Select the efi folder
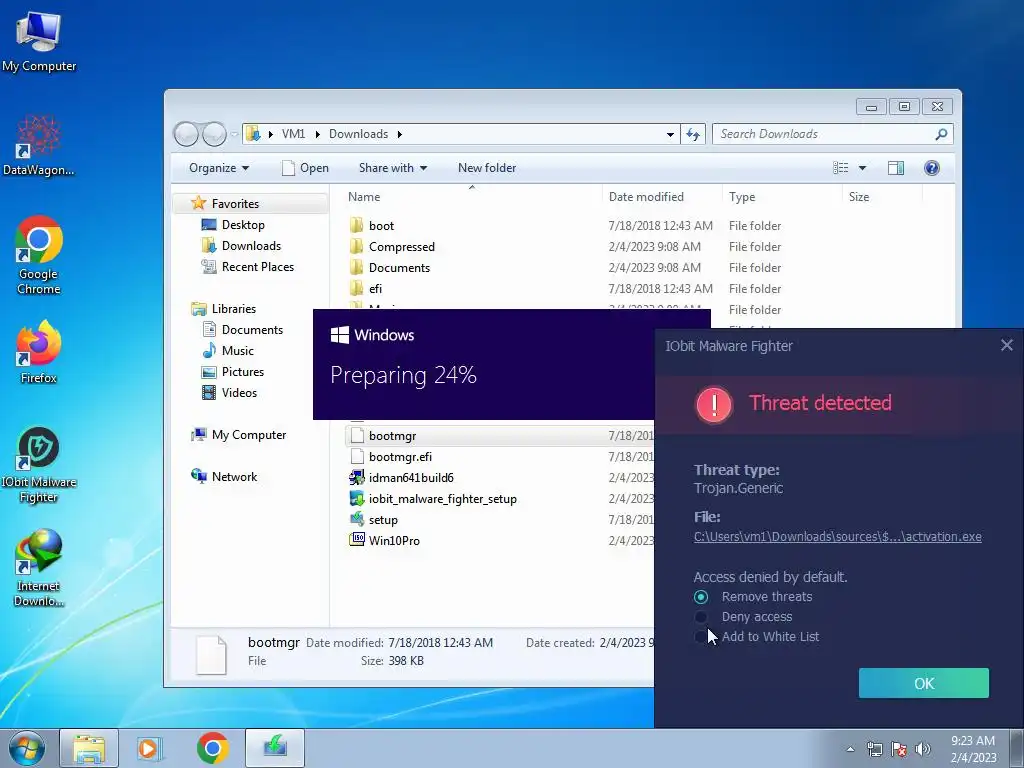 (366, 288)
